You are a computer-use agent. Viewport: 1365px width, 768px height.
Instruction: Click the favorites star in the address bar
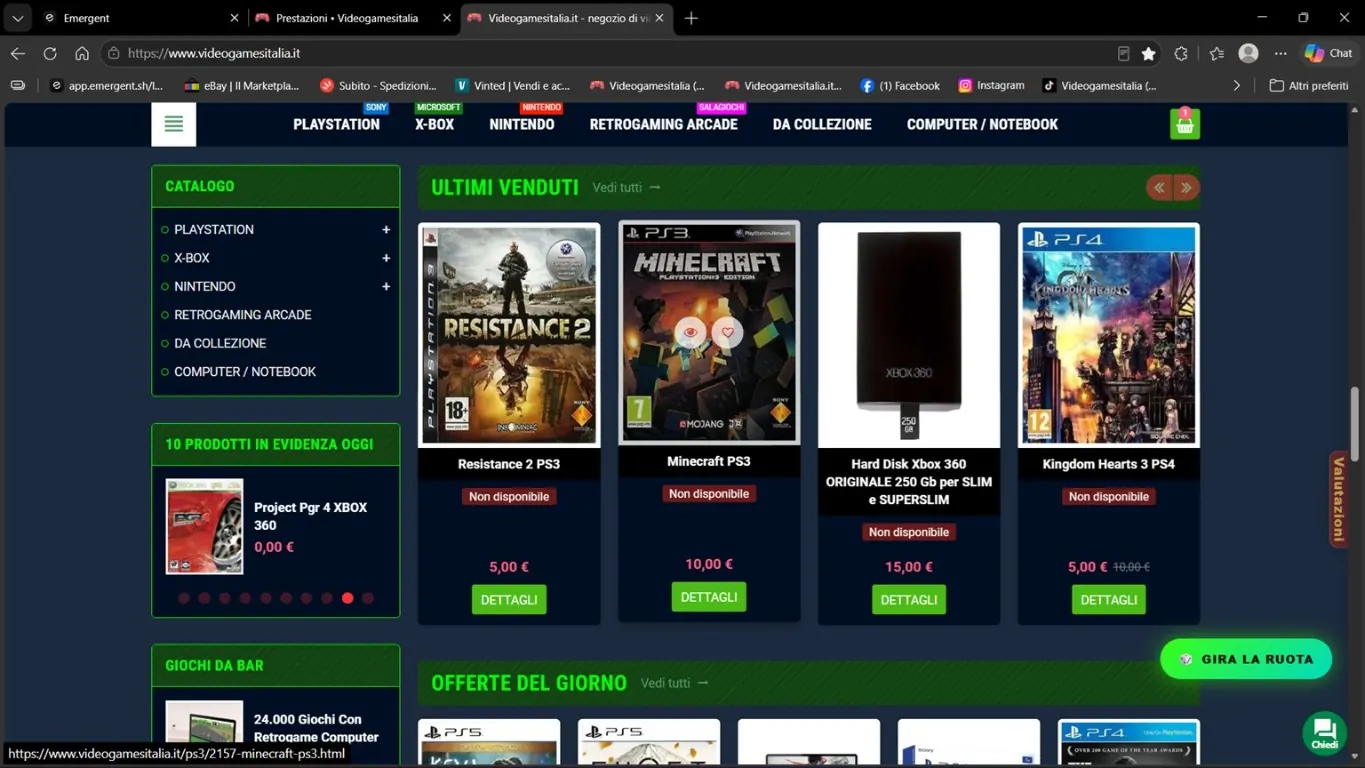tap(1149, 53)
